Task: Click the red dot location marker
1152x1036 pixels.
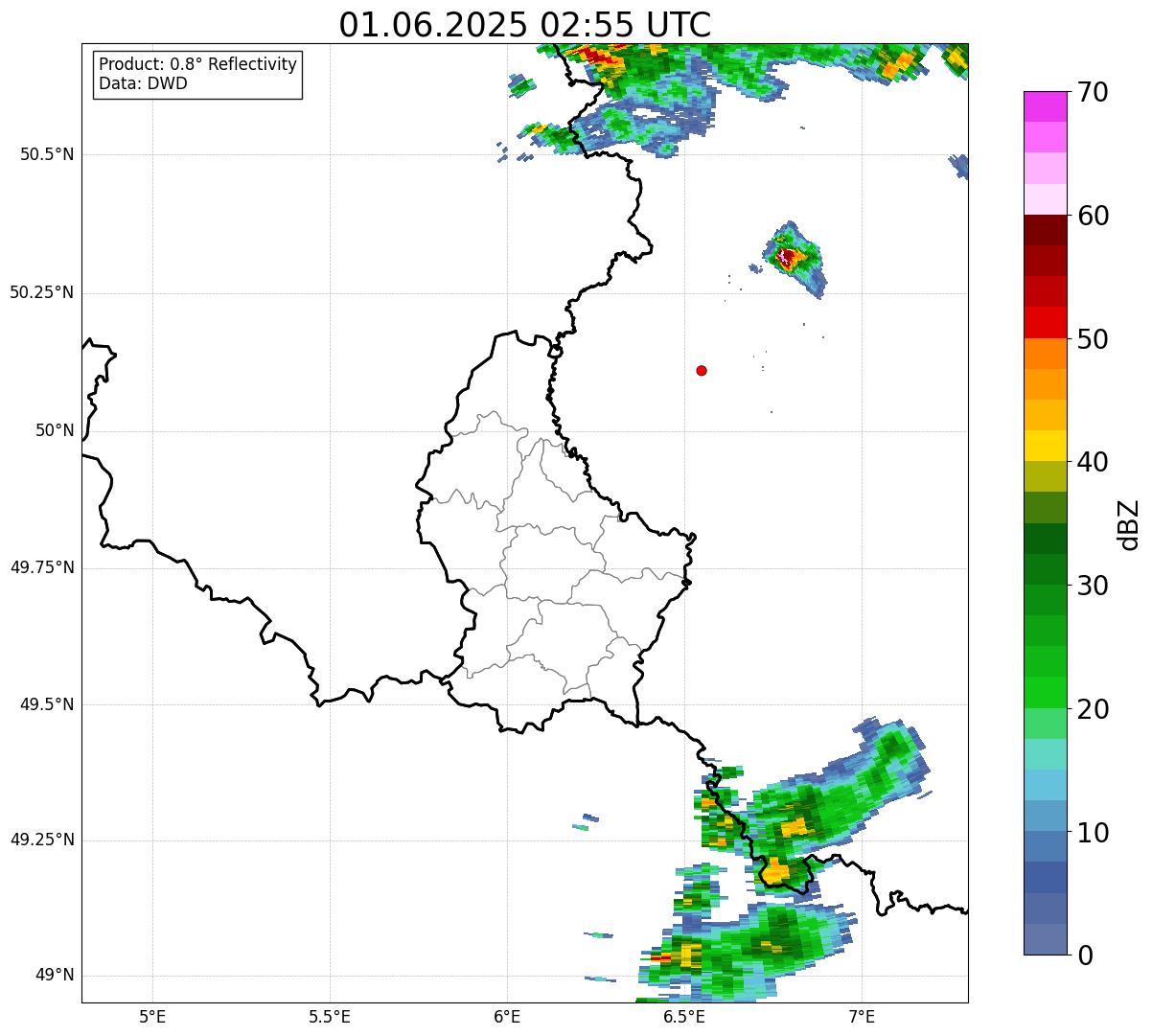Action: coord(702,370)
